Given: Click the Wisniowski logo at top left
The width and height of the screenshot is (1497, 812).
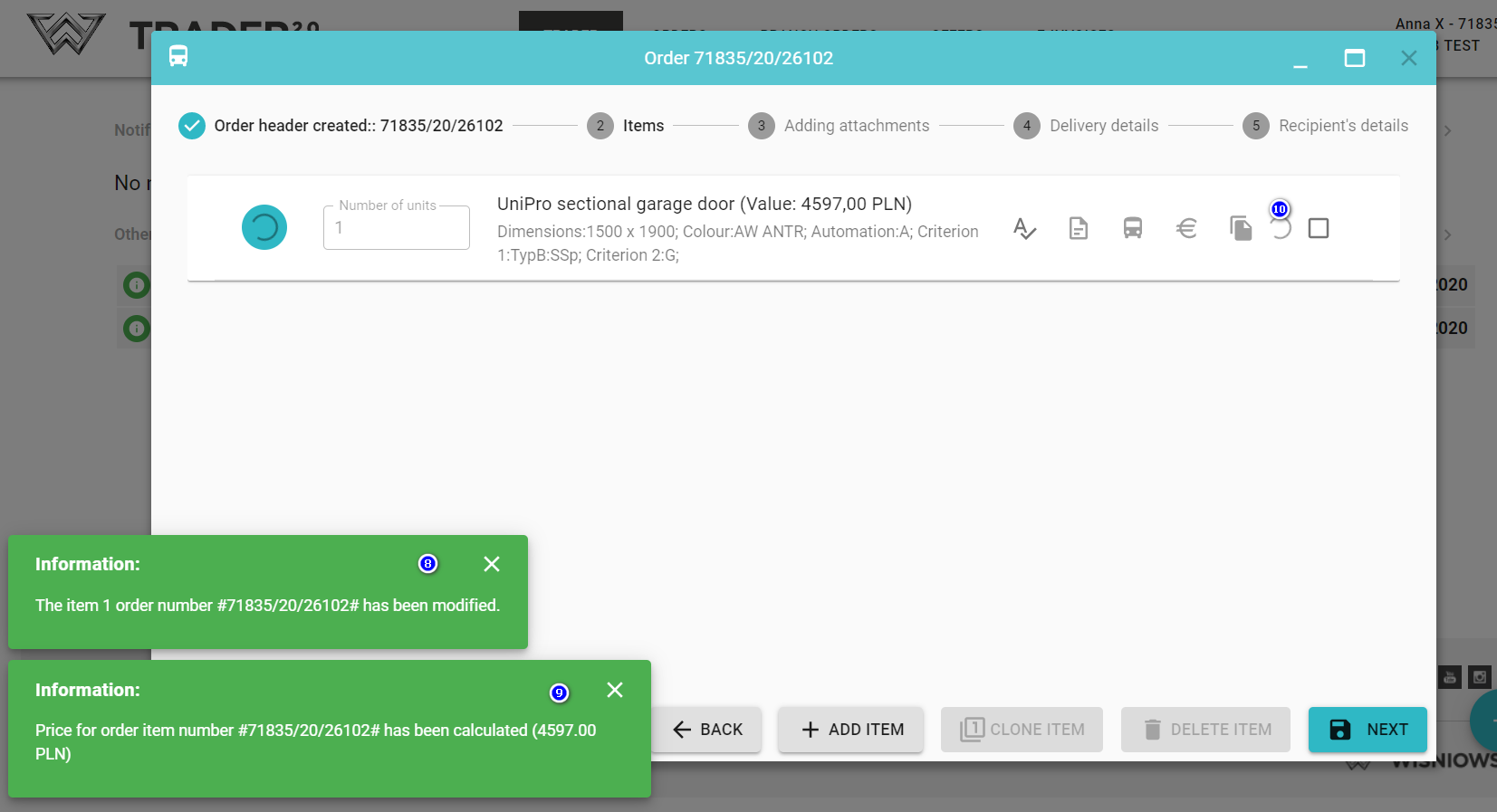Looking at the screenshot, I should pyautogui.click(x=65, y=33).
